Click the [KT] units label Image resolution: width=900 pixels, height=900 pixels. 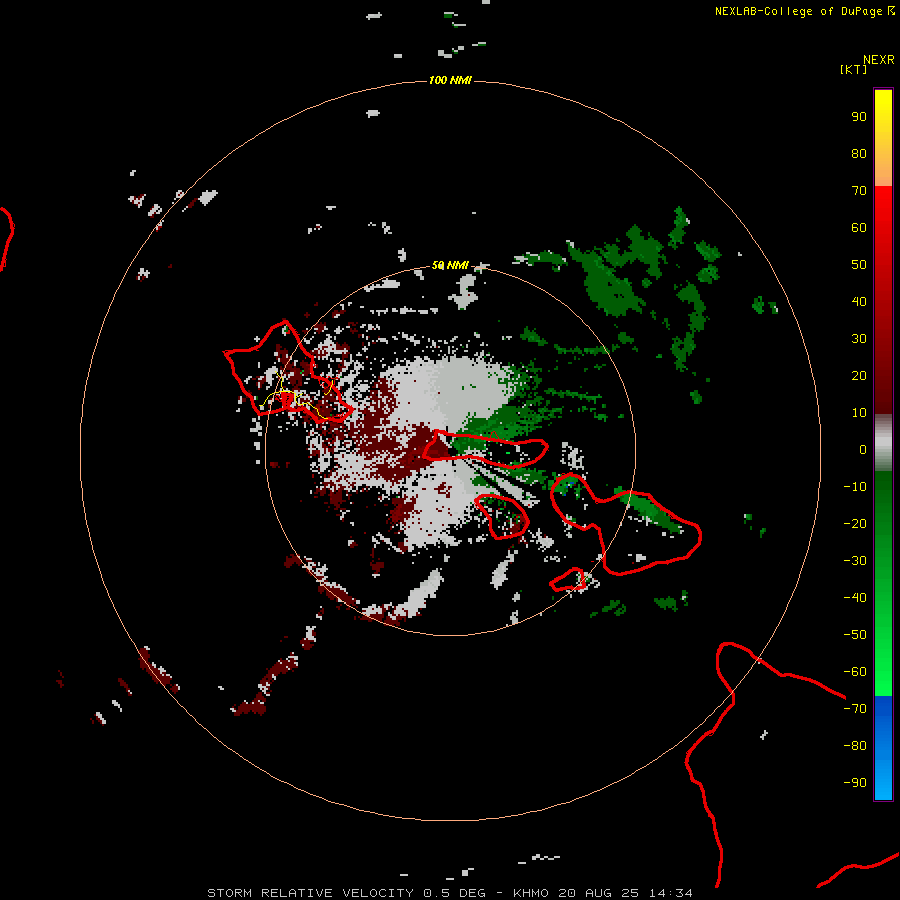[x=854, y=69]
